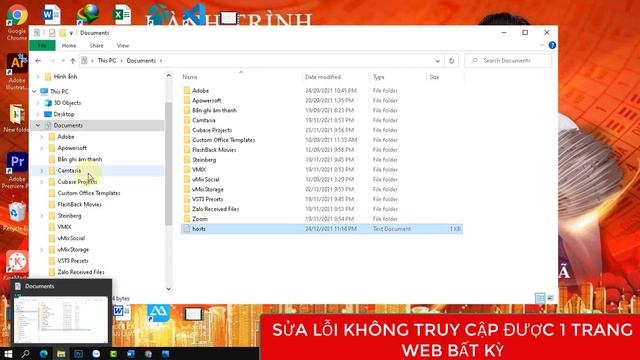Open the View ribbon tab
The width and height of the screenshot is (640, 360).
pyautogui.click(x=122, y=46)
